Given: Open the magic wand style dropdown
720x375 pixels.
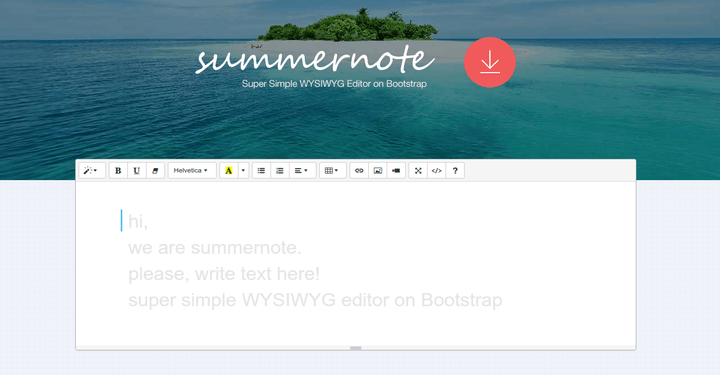Looking at the screenshot, I should [x=92, y=170].
